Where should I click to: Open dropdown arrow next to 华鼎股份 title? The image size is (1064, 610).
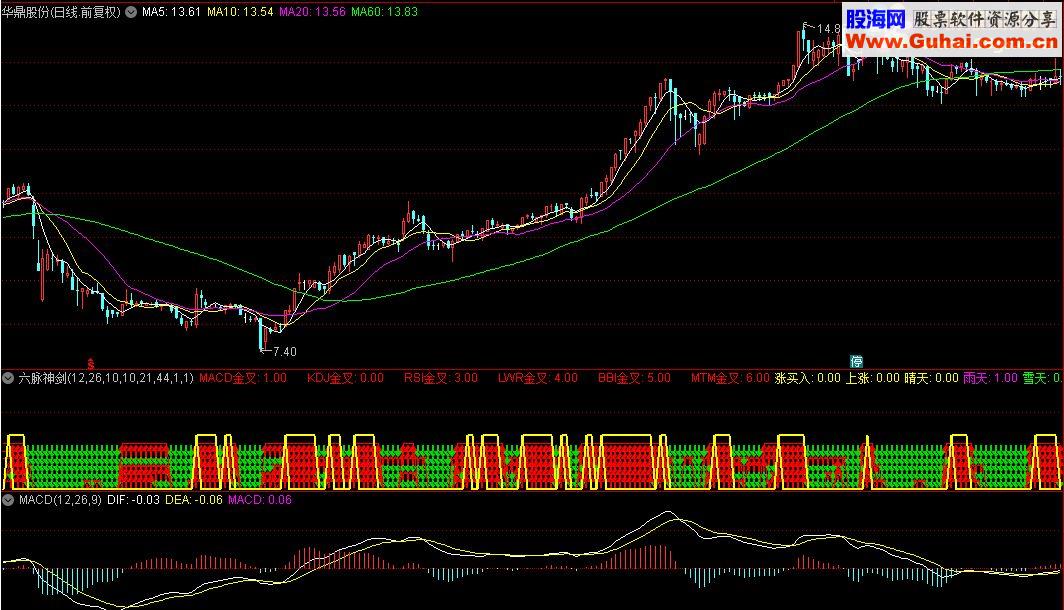click(131, 12)
